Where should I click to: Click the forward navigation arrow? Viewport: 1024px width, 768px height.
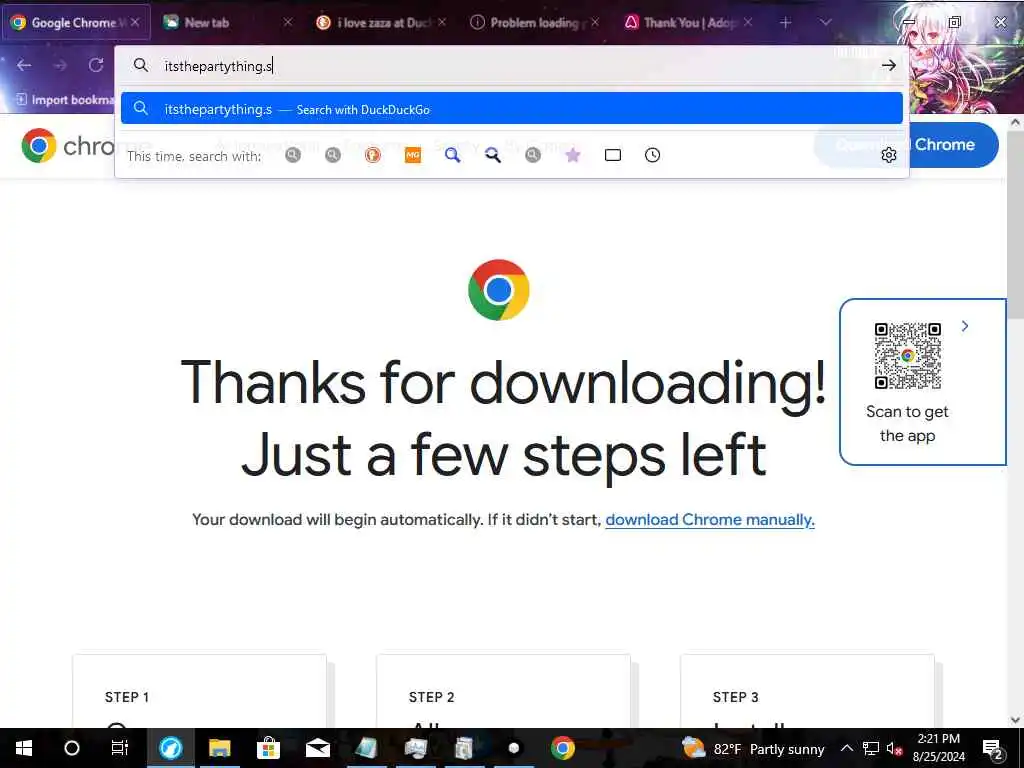pyautogui.click(x=60, y=65)
